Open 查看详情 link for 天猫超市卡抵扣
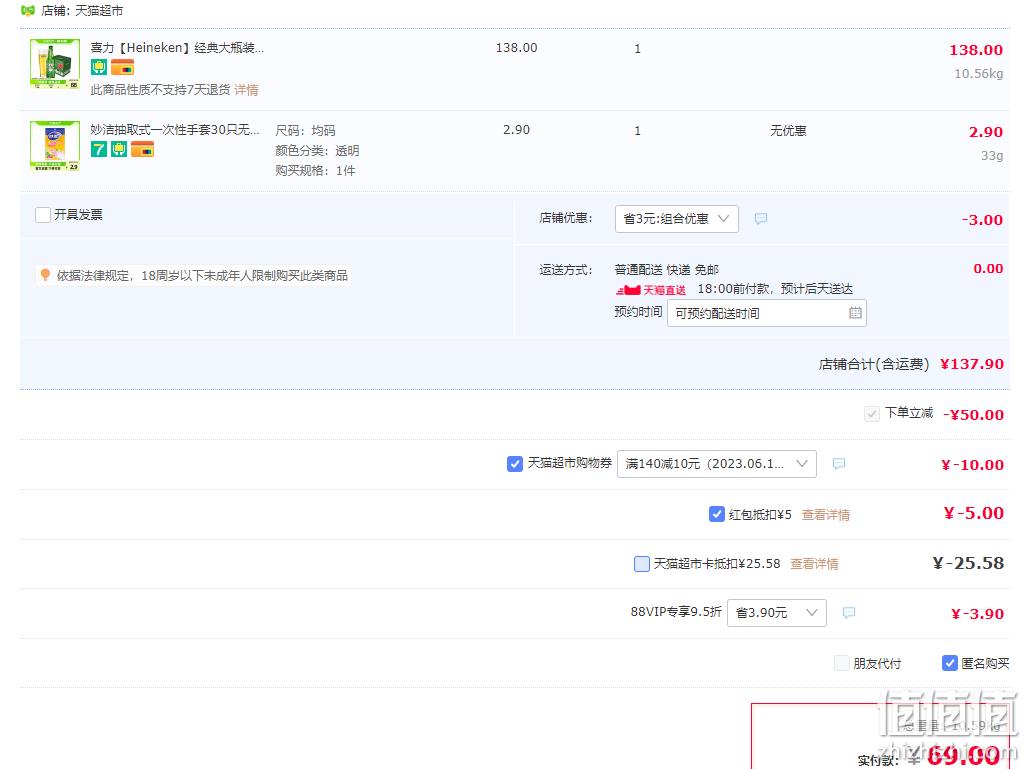Screen dimensions: 1027x769 (x=814, y=564)
